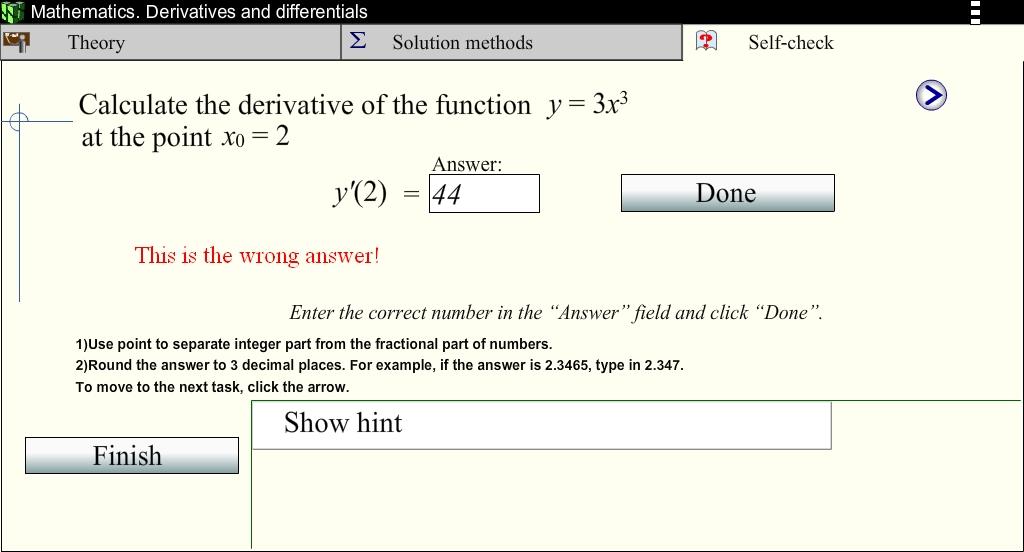Go to next task with arrow icon
The height and width of the screenshot is (552, 1024).
coord(931,95)
